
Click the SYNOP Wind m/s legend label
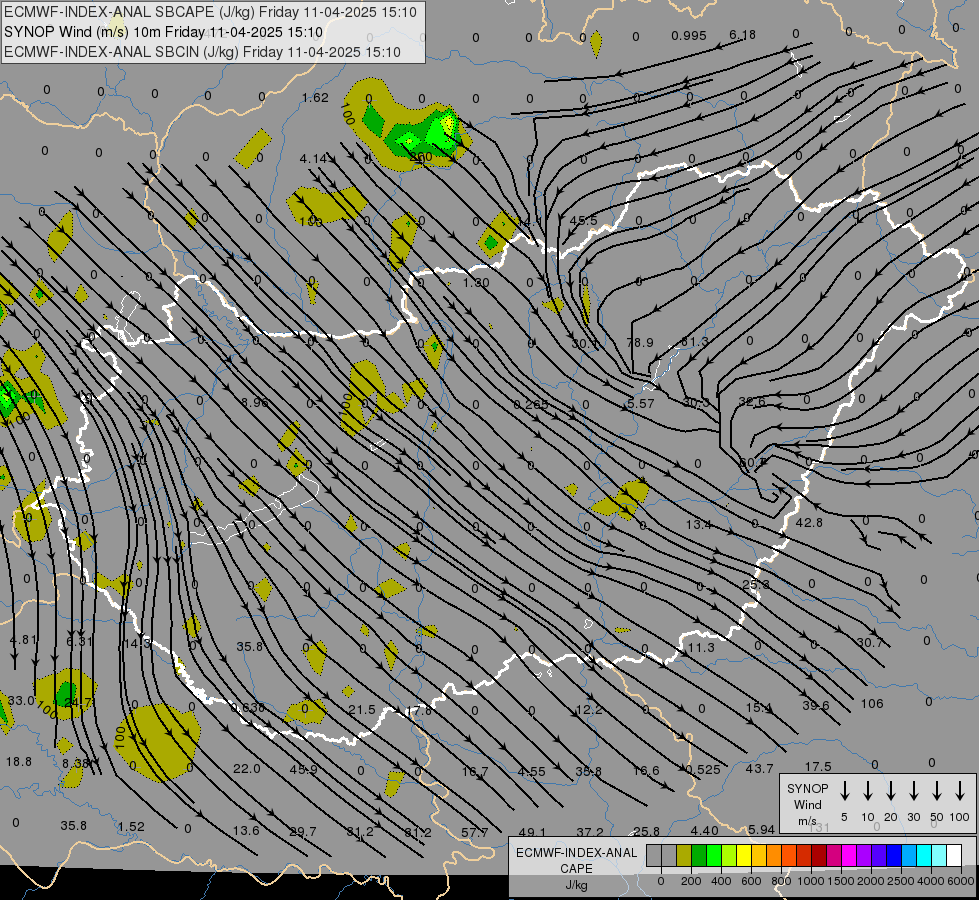point(807,805)
